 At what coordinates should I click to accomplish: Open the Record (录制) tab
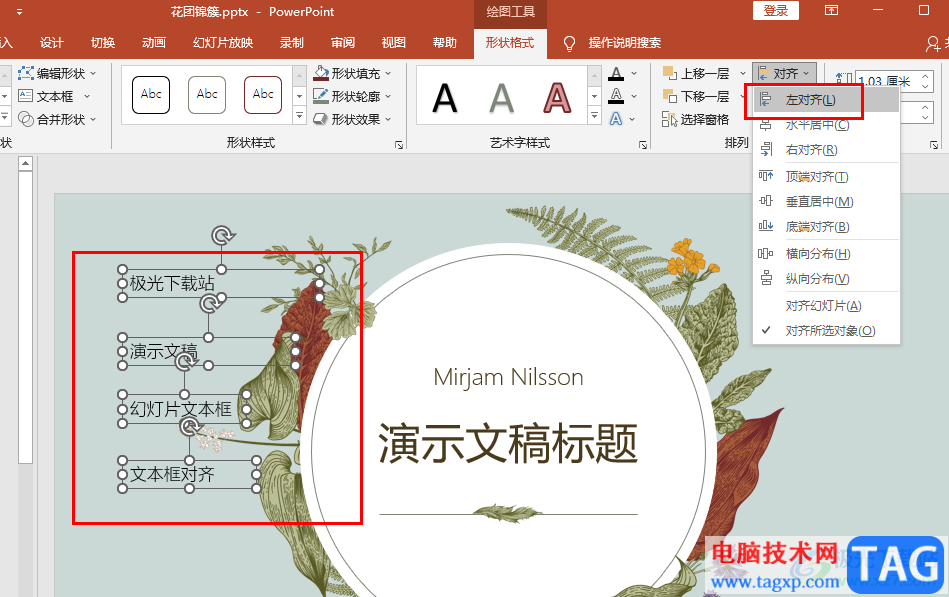click(292, 43)
